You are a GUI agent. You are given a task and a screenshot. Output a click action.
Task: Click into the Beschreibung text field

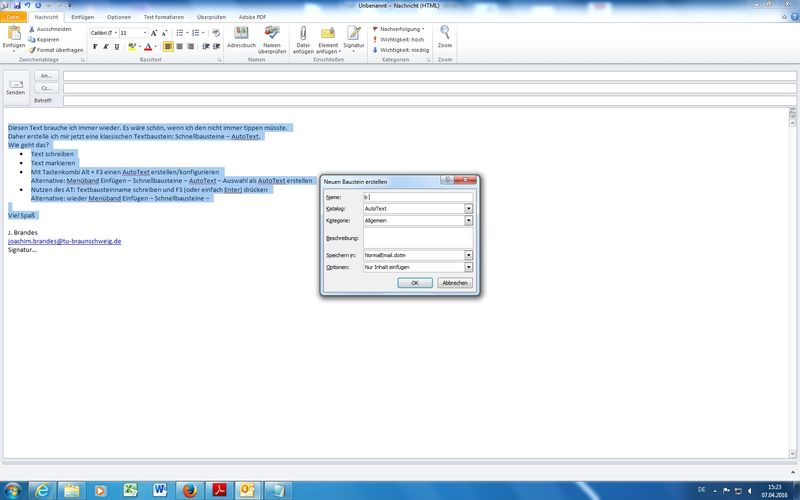click(x=417, y=237)
